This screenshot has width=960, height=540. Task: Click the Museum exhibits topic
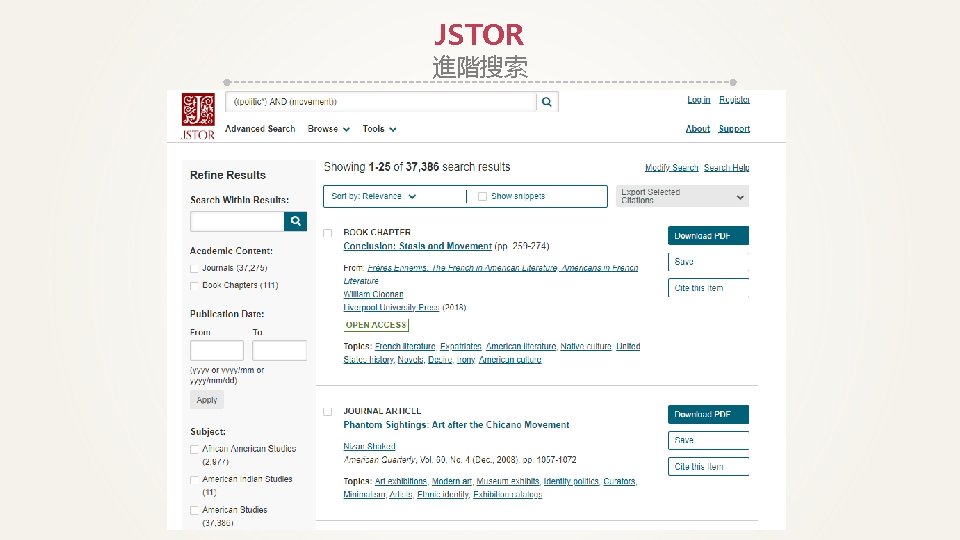coord(508,482)
